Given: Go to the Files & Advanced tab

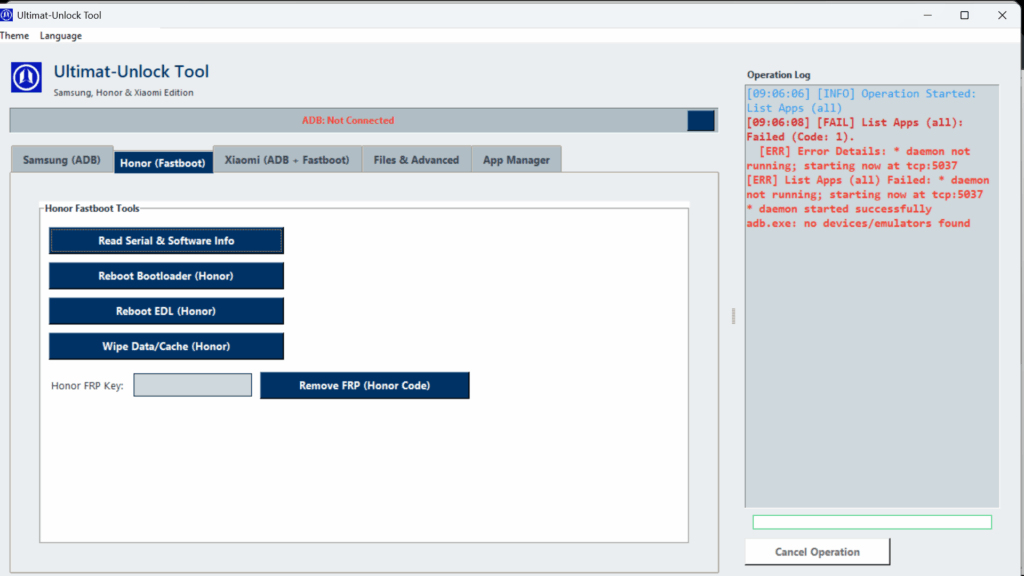Looking at the screenshot, I should pos(416,160).
